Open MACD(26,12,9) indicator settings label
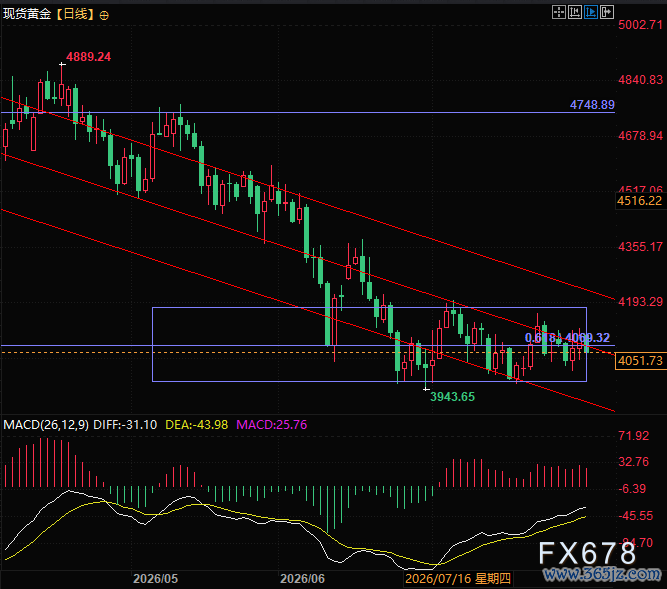This screenshot has width=667, height=589. [46, 424]
